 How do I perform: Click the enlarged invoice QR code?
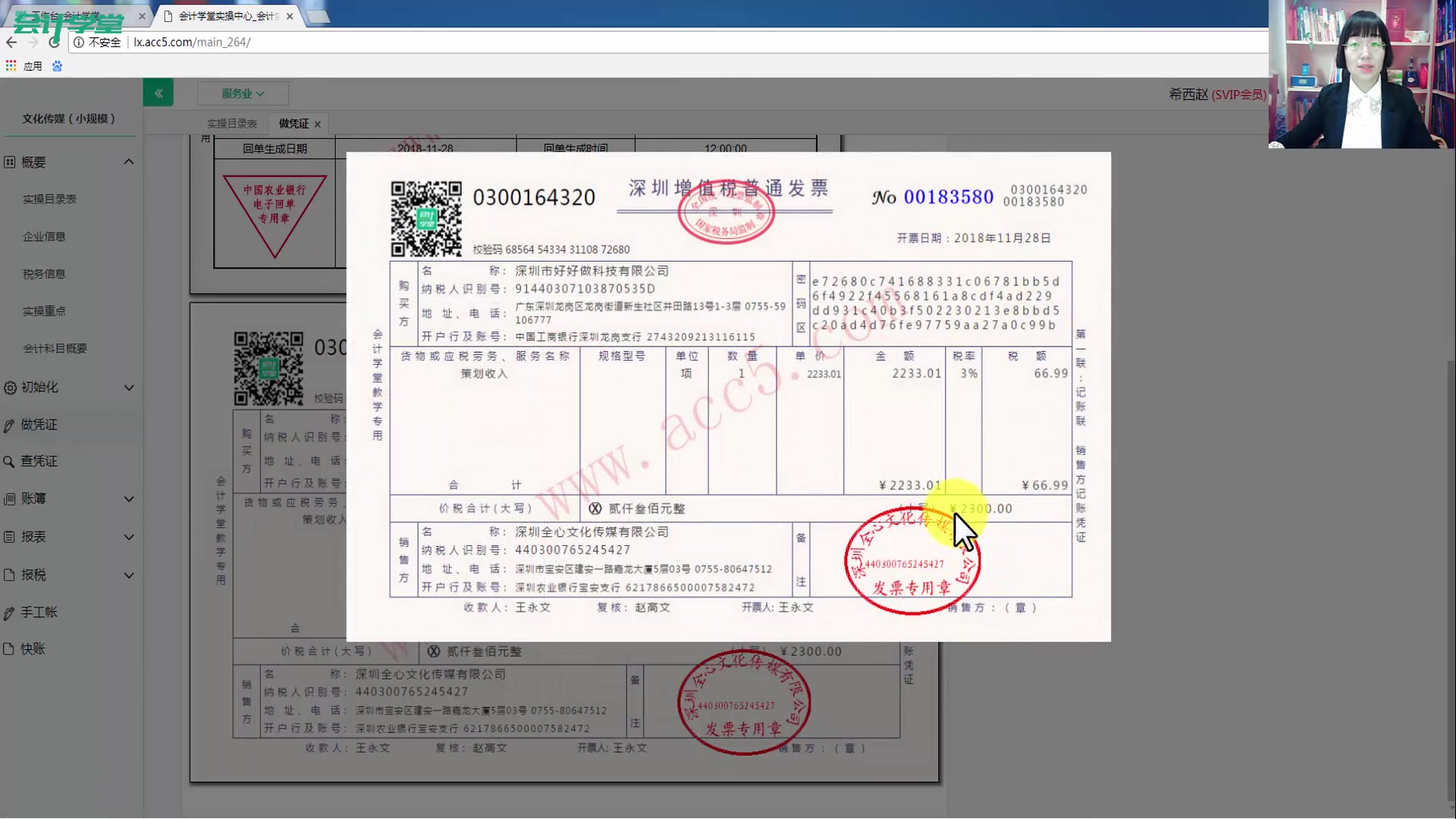(x=426, y=218)
